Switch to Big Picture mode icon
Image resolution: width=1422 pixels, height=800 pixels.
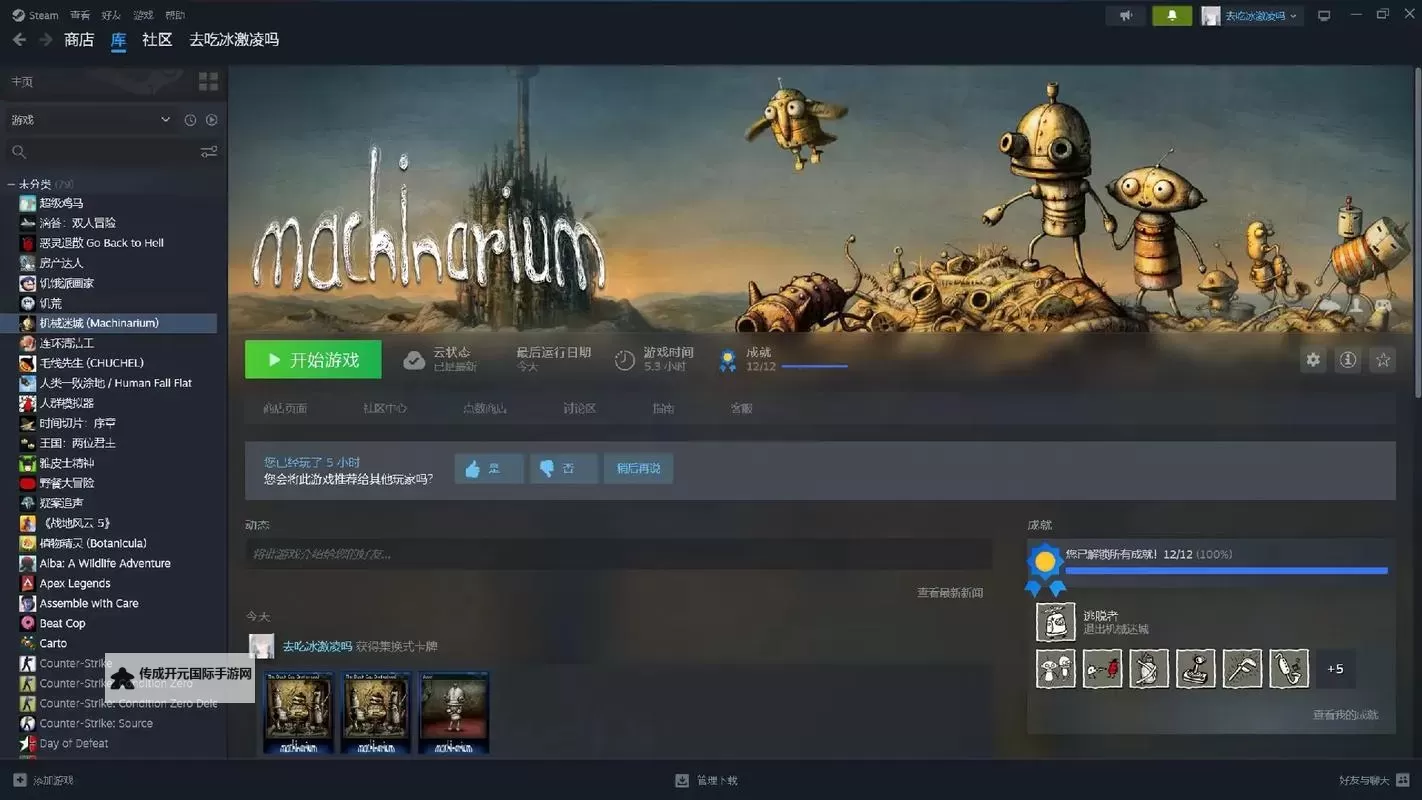(x=1324, y=16)
